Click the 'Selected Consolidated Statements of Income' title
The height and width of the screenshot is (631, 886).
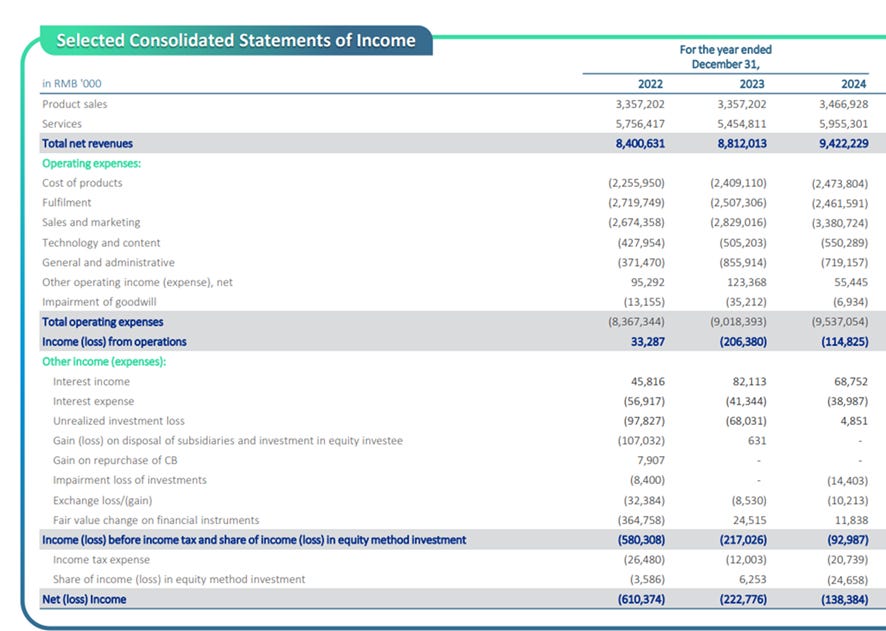tap(236, 41)
